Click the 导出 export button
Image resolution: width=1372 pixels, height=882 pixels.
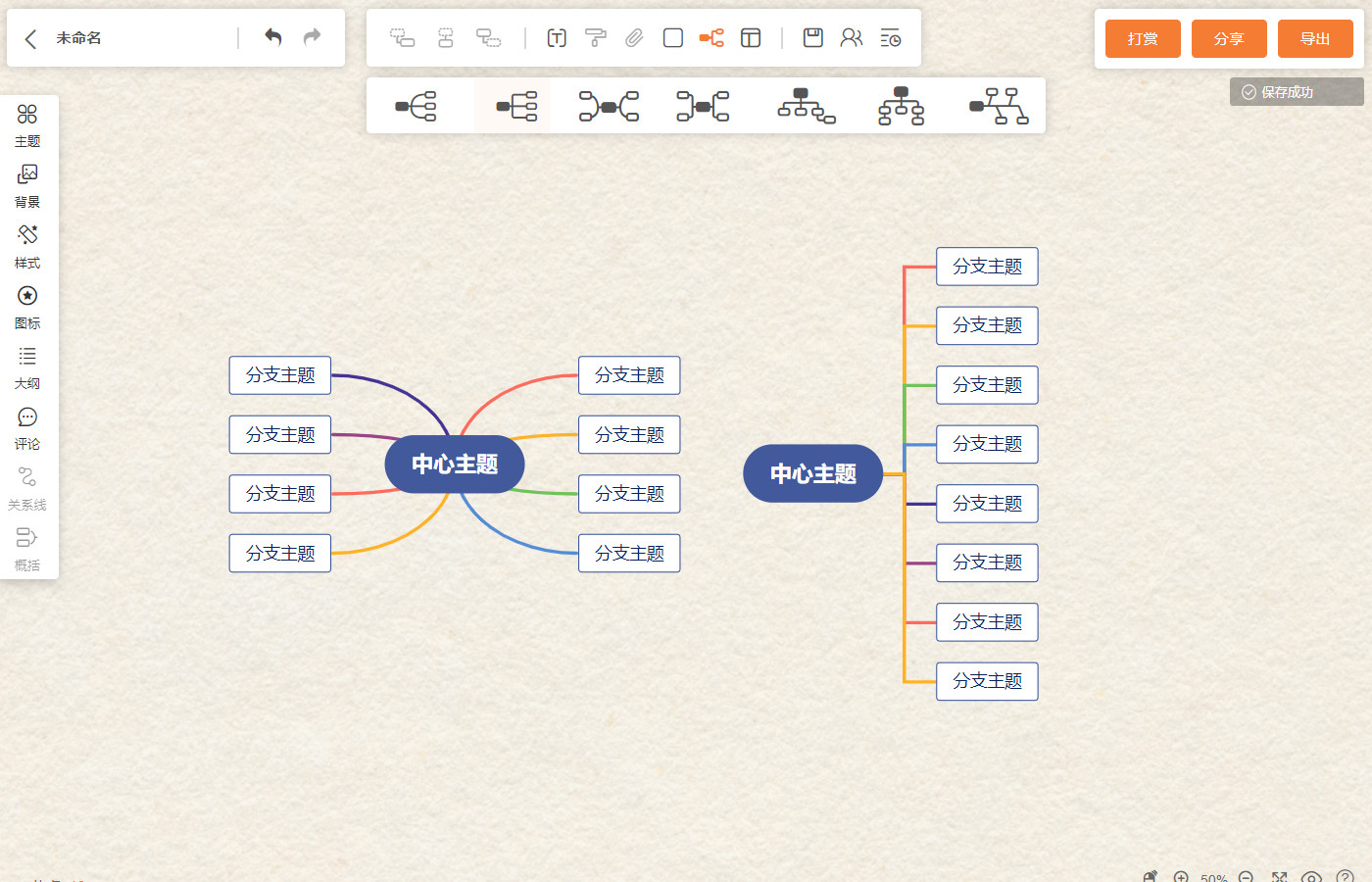click(x=1315, y=39)
